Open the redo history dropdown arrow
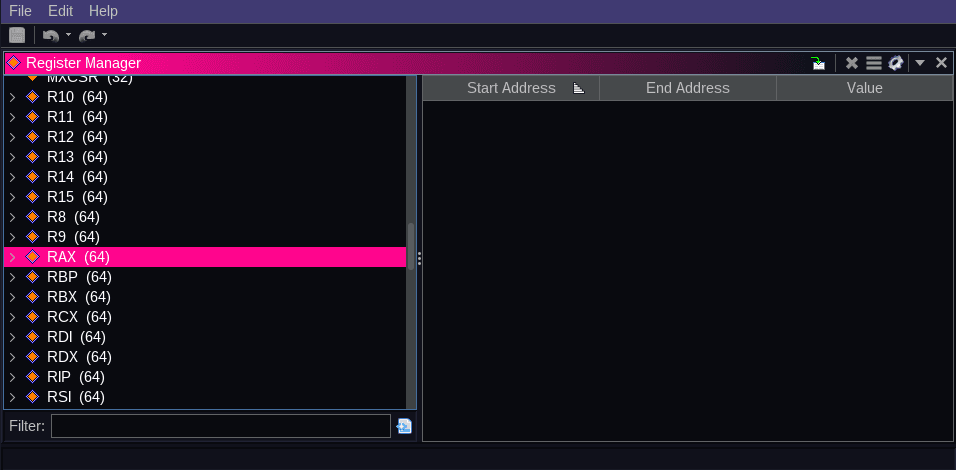Viewport: 956px width, 470px height. click(x=105, y=35)
